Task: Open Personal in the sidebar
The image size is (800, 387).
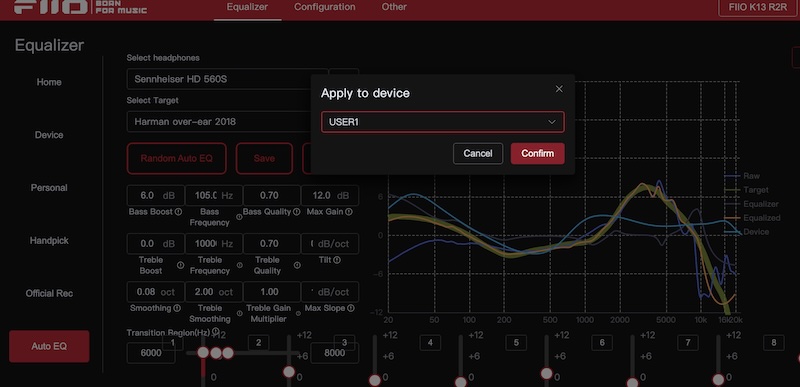Action: tap(49, 188)
